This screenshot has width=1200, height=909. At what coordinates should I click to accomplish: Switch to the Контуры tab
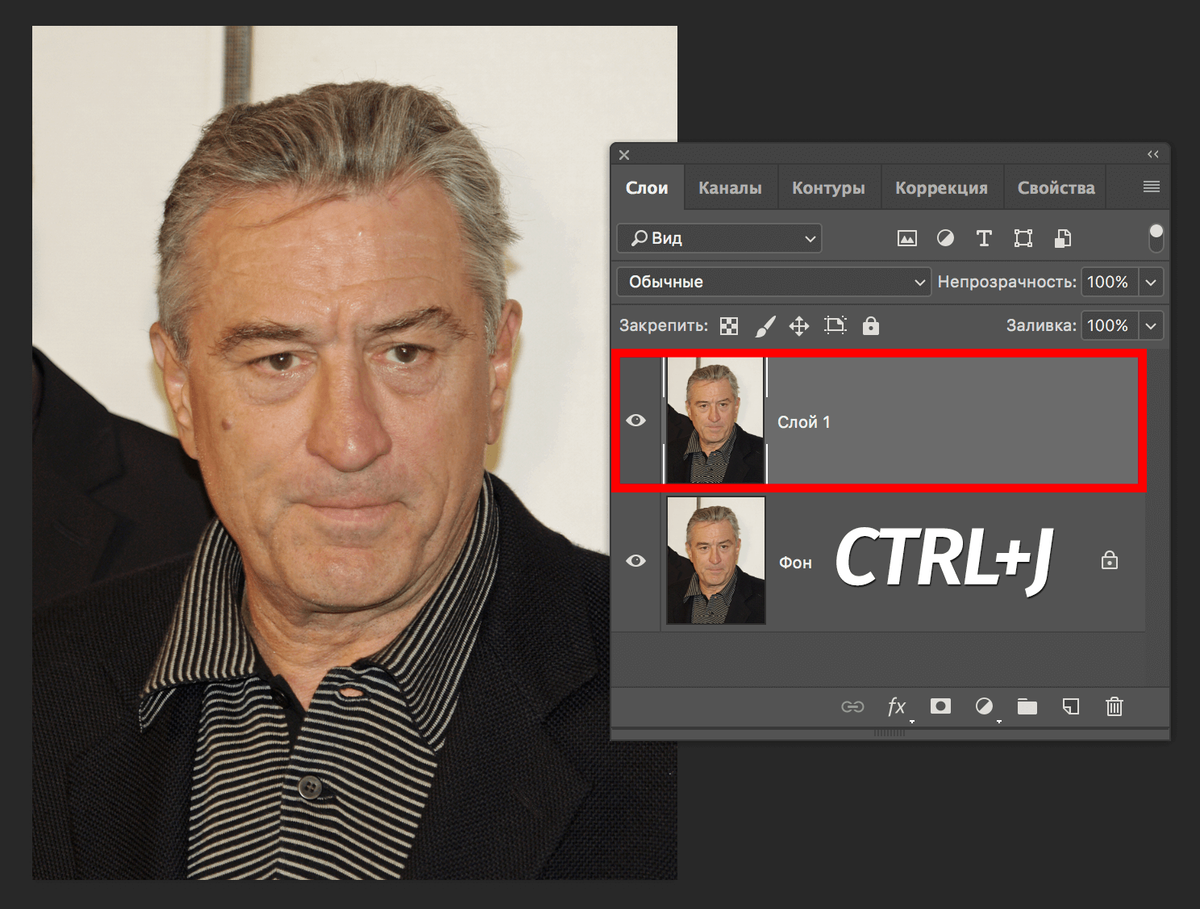828,187
